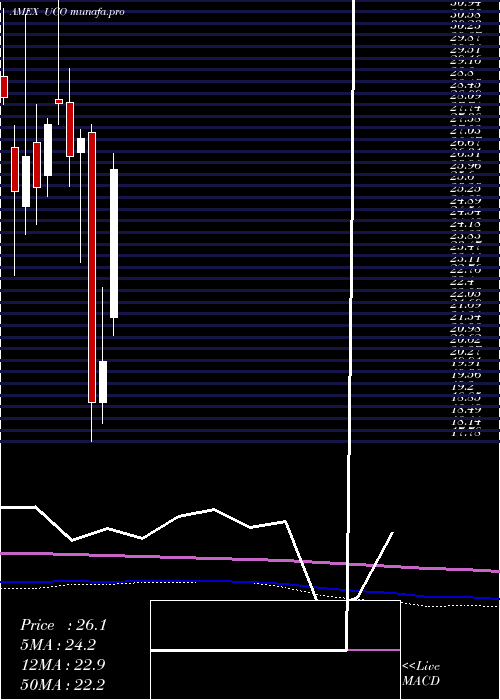Click inside the Live MACD box
The width and height of the screenshot is (500, 700).
pyautogui.click(x=275, y=650)
